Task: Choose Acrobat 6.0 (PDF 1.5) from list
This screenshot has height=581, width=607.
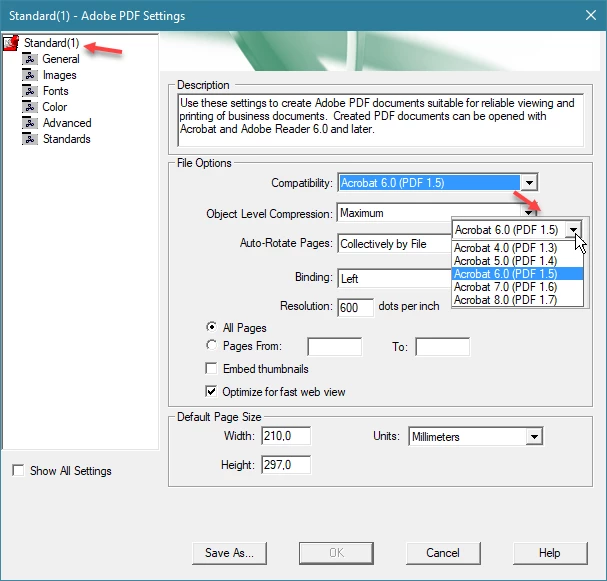Action: coord(518,274)
